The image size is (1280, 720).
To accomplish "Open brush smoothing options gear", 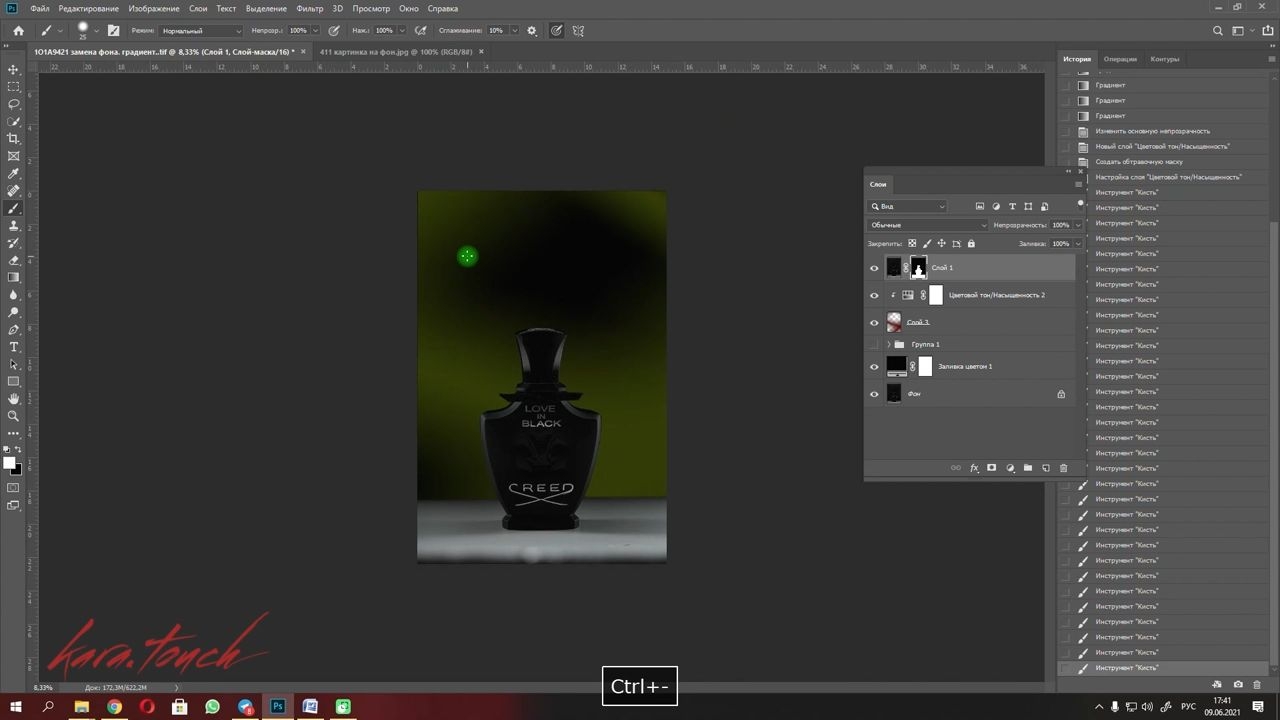I will pos(532,31).
